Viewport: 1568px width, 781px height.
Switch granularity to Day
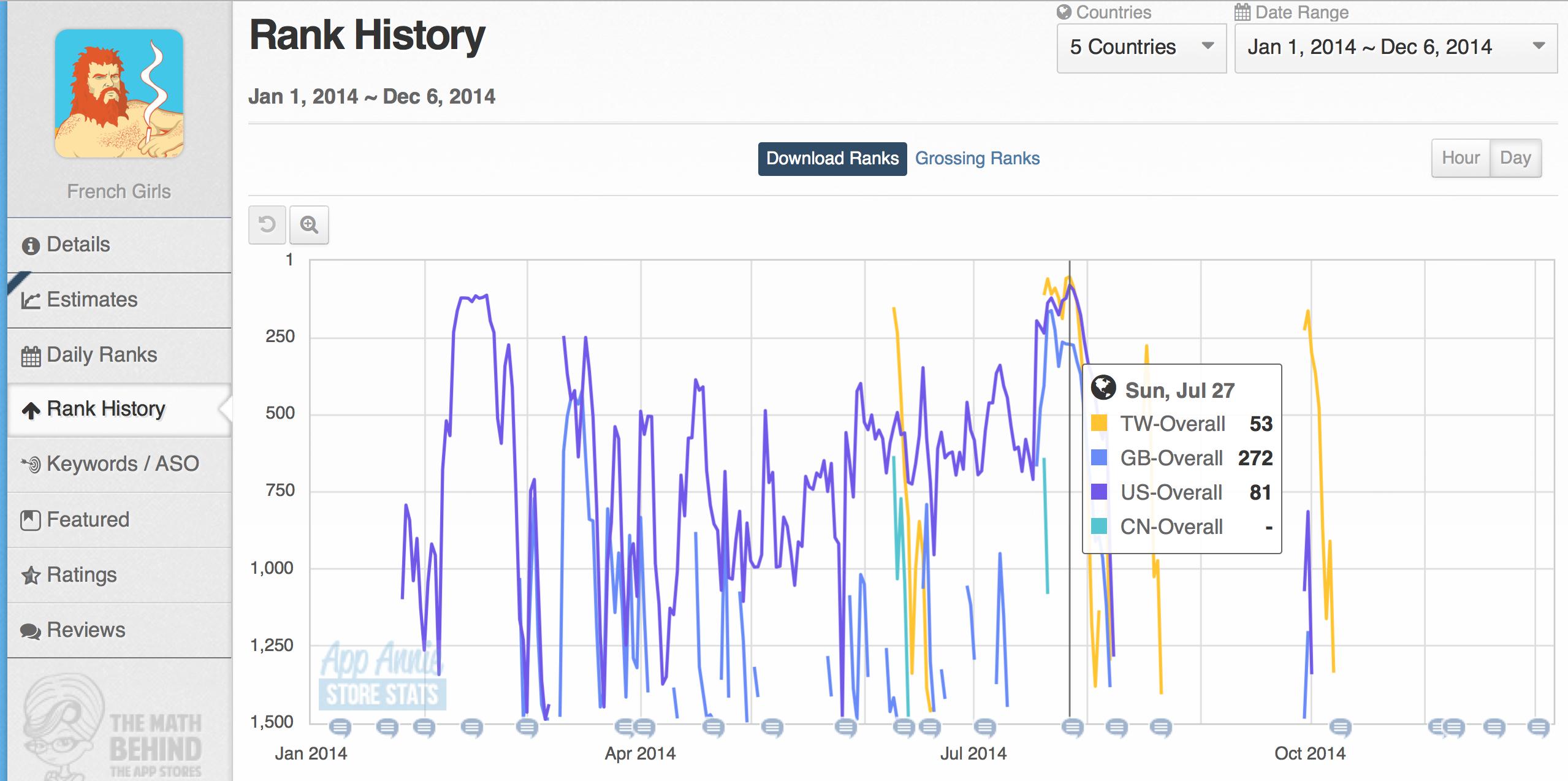[1515, 158]
